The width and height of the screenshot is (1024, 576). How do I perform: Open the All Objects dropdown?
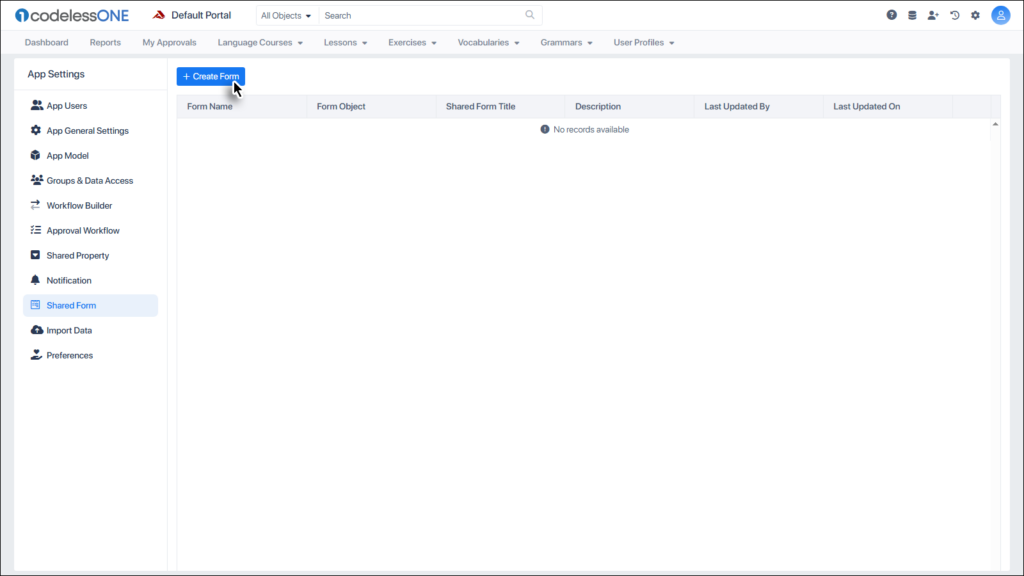pos(286,15)
